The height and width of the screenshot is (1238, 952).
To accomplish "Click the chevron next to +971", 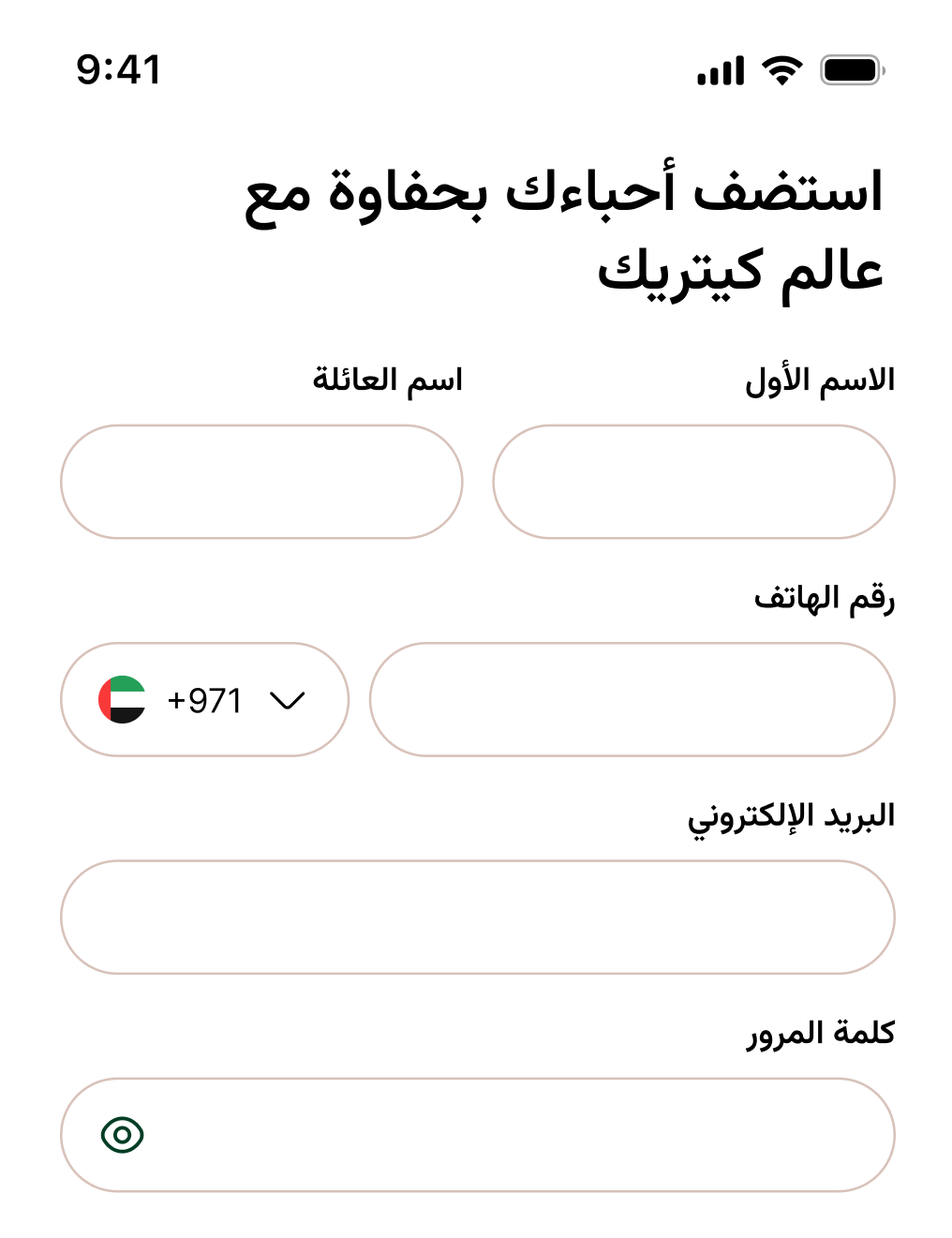I will 288,699.
